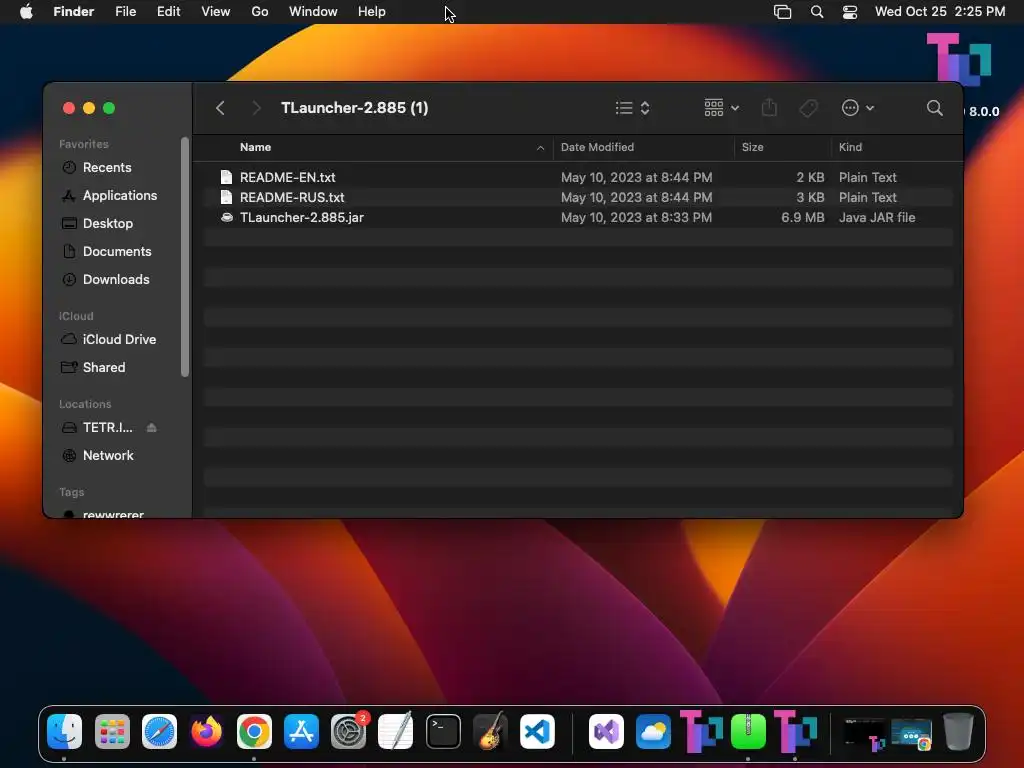The width and height of the screenshot is (1024, 768).
Task: Open Terminal from the Dock
Action: point(443,731)
